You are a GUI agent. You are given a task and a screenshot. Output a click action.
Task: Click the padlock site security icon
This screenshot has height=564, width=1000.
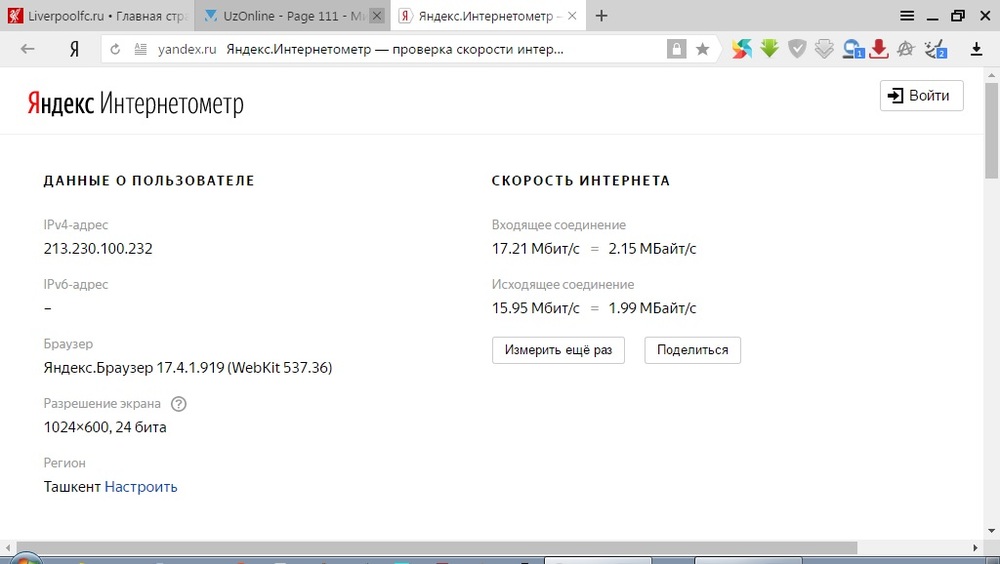(677, 49)
